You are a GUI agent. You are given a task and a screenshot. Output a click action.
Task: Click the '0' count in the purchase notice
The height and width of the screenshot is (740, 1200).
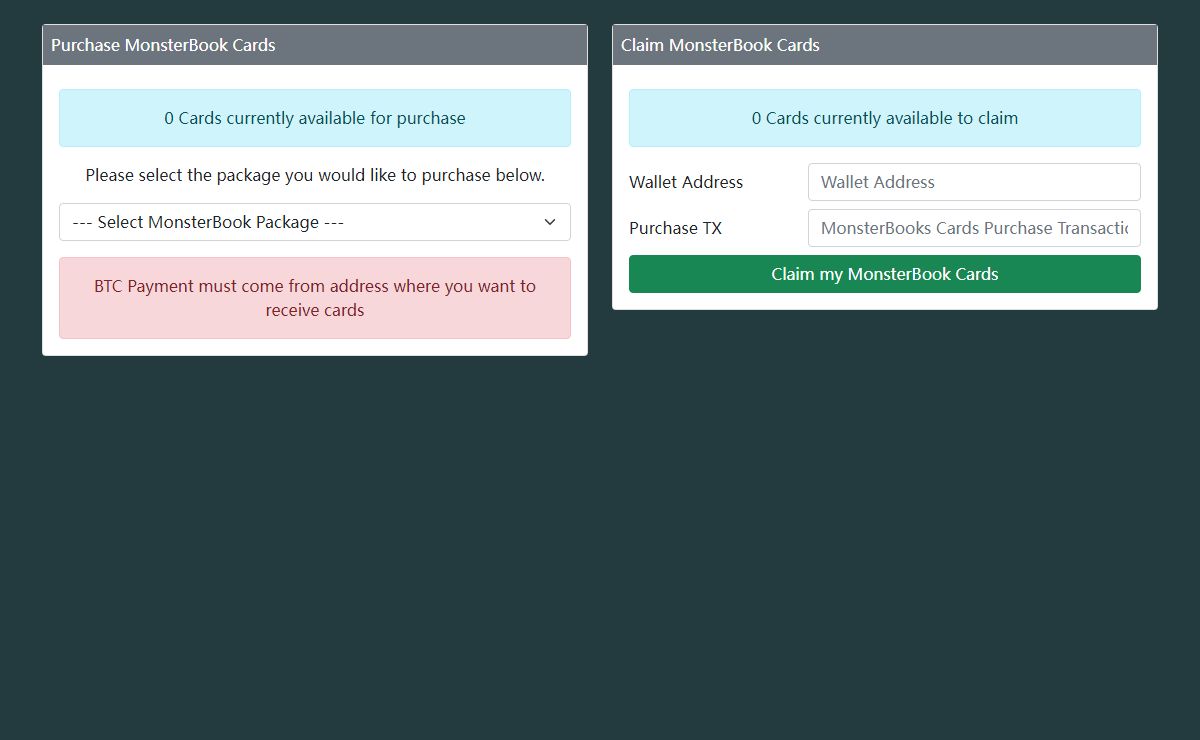(169, 118)
